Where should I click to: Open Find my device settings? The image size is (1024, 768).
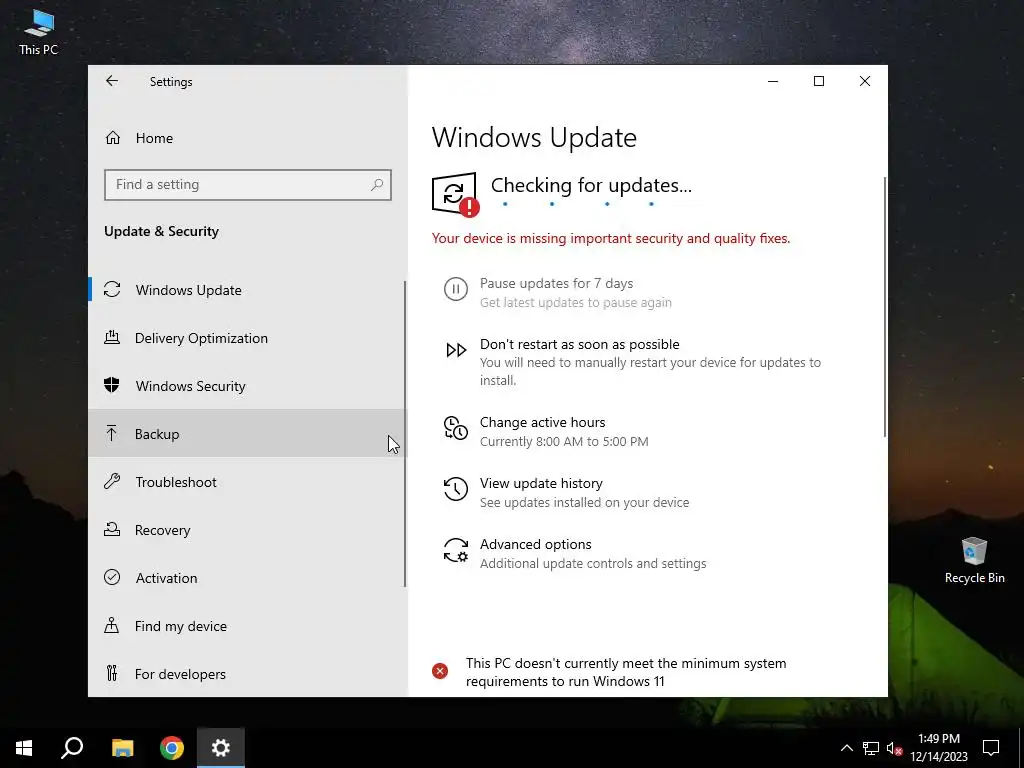(247, 626)
